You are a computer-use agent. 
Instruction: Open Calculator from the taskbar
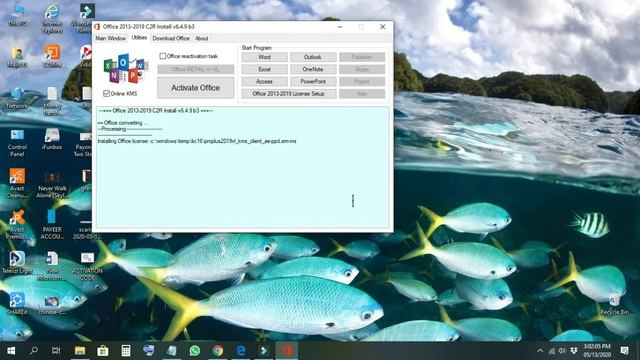[x=126, y=351]
